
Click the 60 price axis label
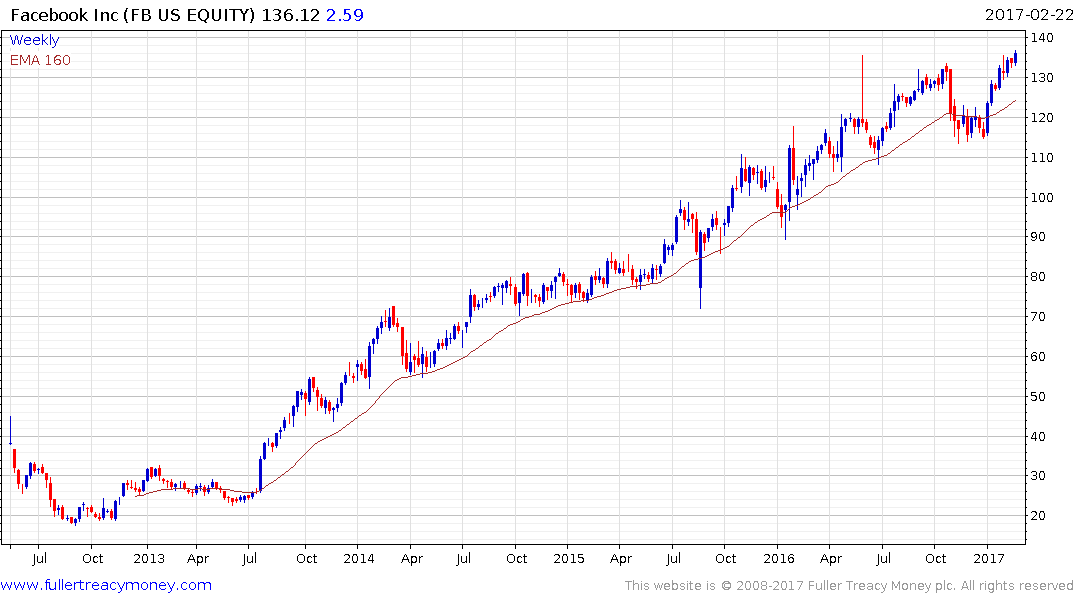coord(1038,357)
